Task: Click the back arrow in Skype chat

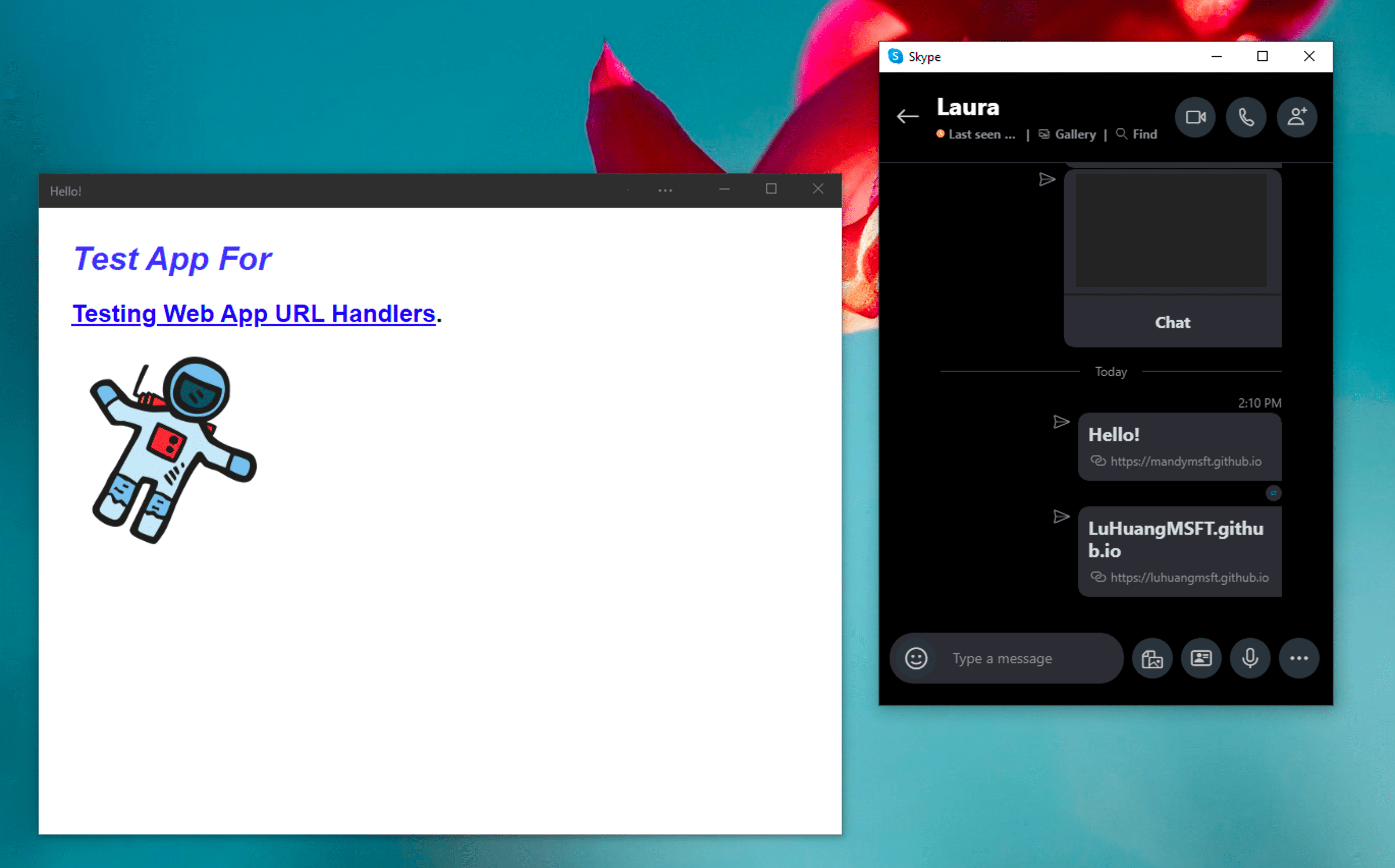Action: pyautogui.click(x=906, y=115)
